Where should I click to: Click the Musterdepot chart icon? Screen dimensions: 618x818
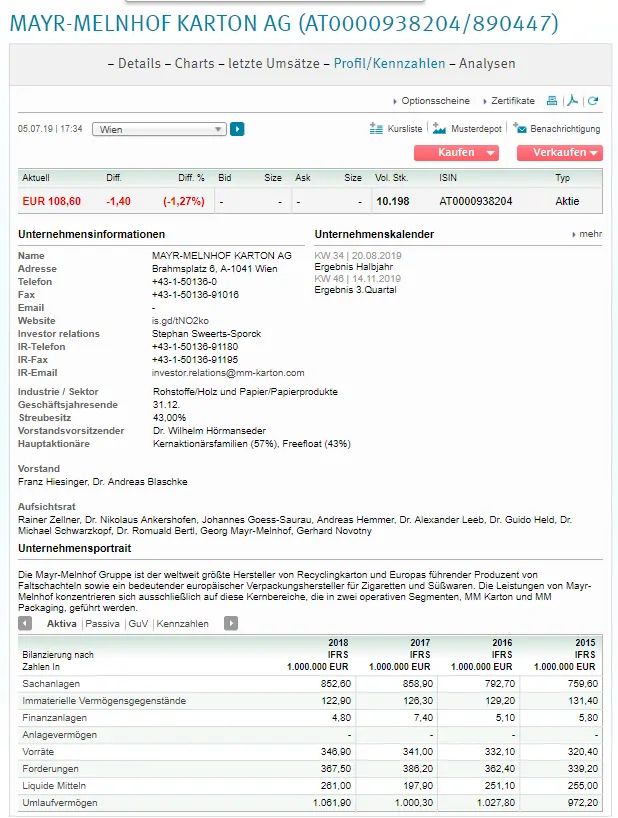pos(439,128)
